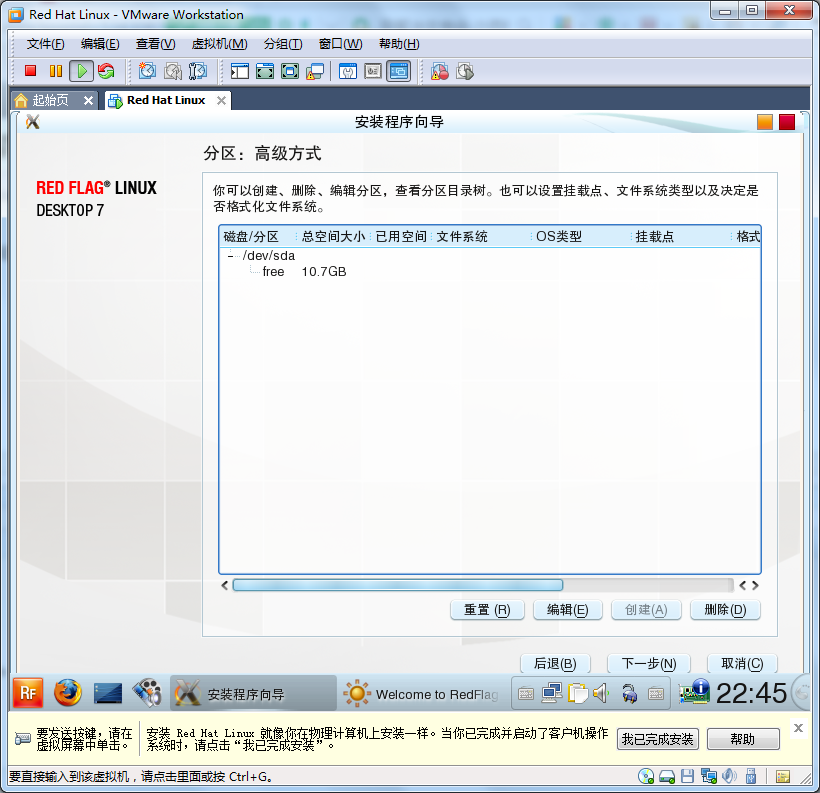Launch Firefox from the guest taskbar
This screenshot has width=820, height=793.
coord(68,693)
